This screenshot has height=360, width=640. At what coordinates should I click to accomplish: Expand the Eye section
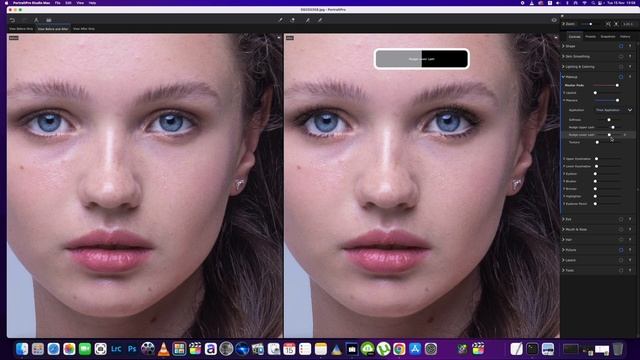(x=564, y=219)
